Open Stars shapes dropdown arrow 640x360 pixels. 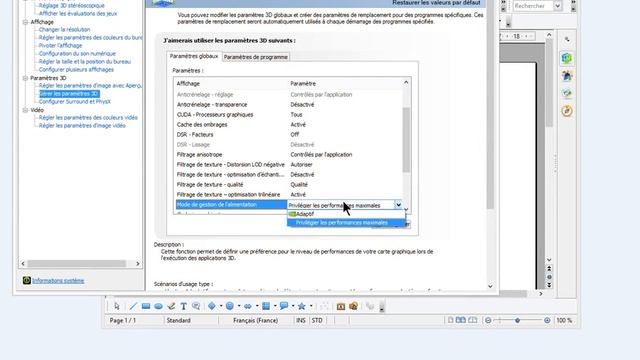pyautogui.click(x=311, y=306)
